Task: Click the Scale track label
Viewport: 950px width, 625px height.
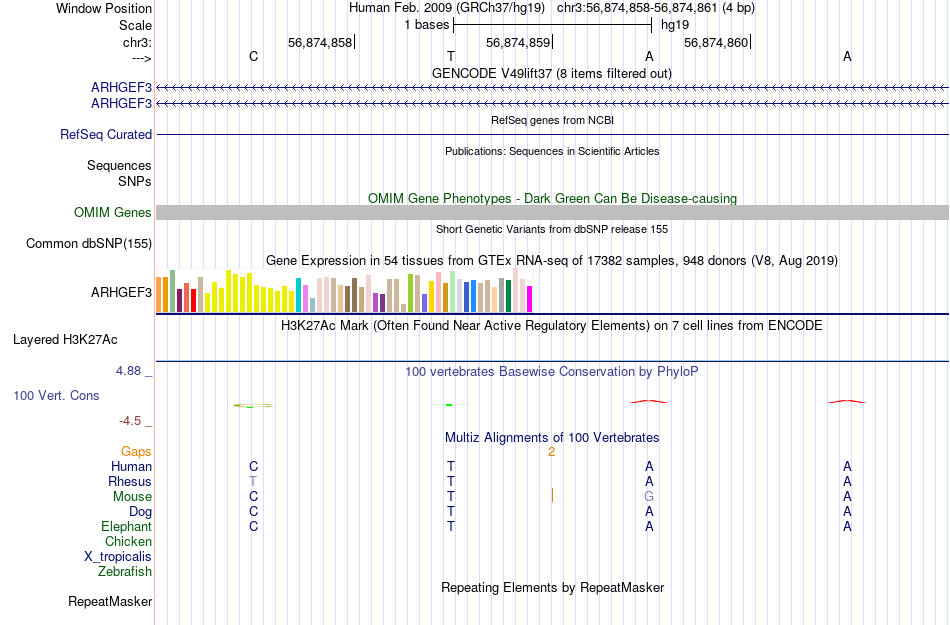Action: pos(135,25)
